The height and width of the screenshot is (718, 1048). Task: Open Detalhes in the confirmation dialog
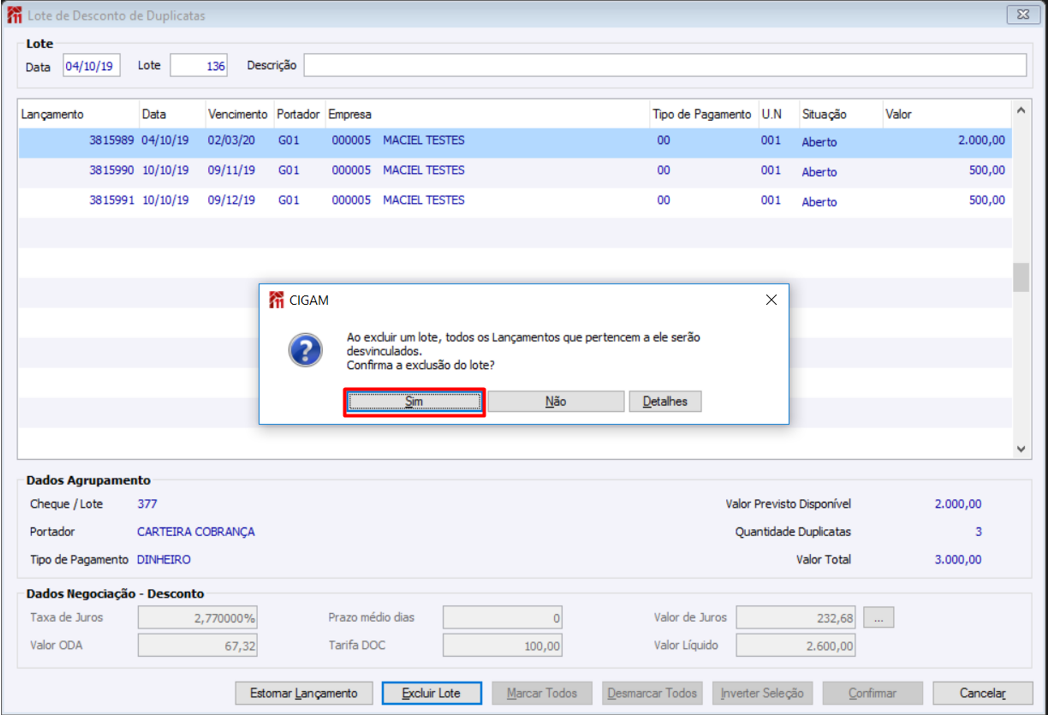tap(665, 402)
